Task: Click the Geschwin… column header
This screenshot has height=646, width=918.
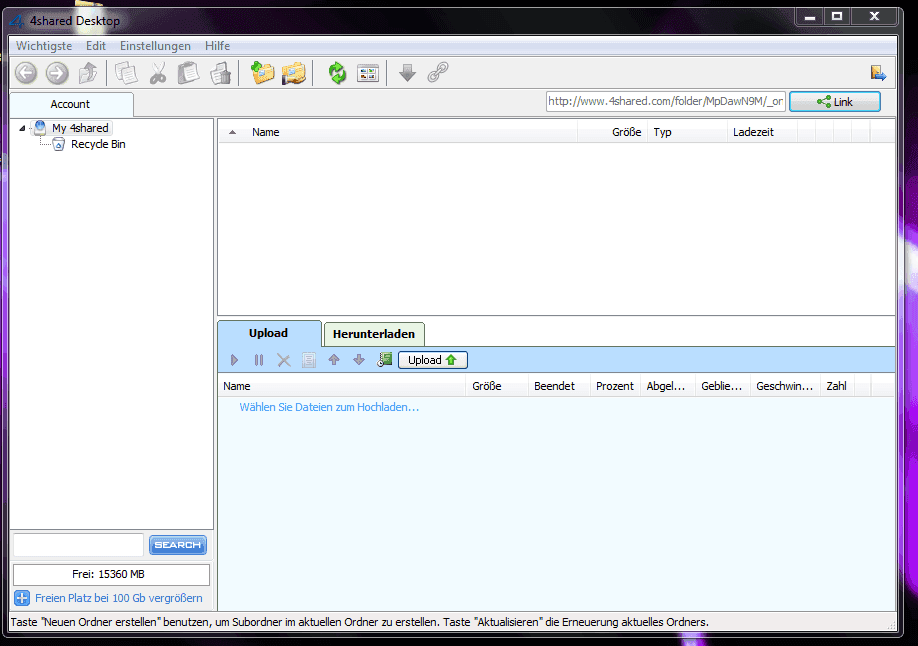Action: click(x=785, y=386)
